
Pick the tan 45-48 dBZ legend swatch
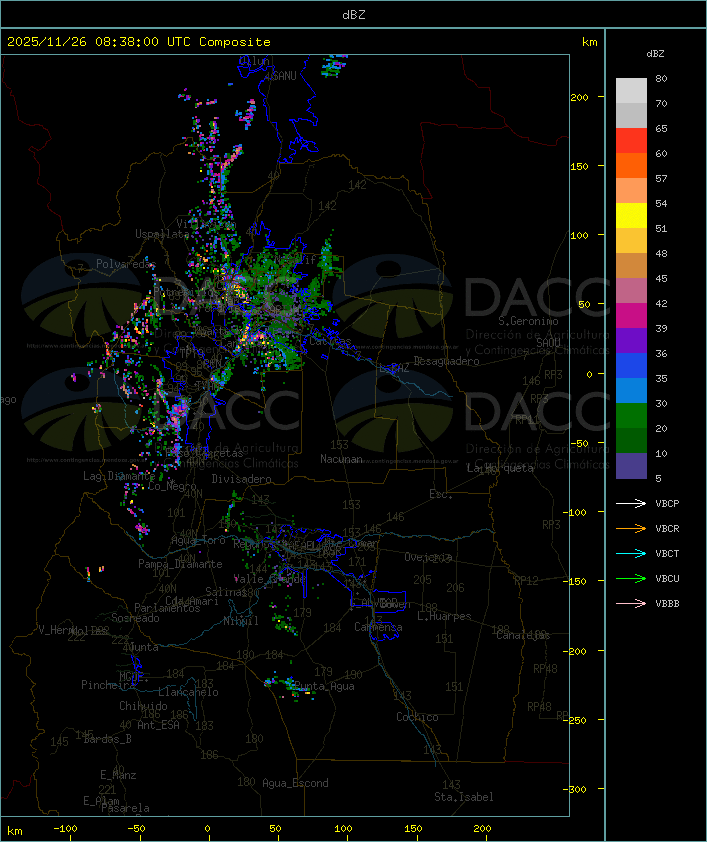coord(631,266)
